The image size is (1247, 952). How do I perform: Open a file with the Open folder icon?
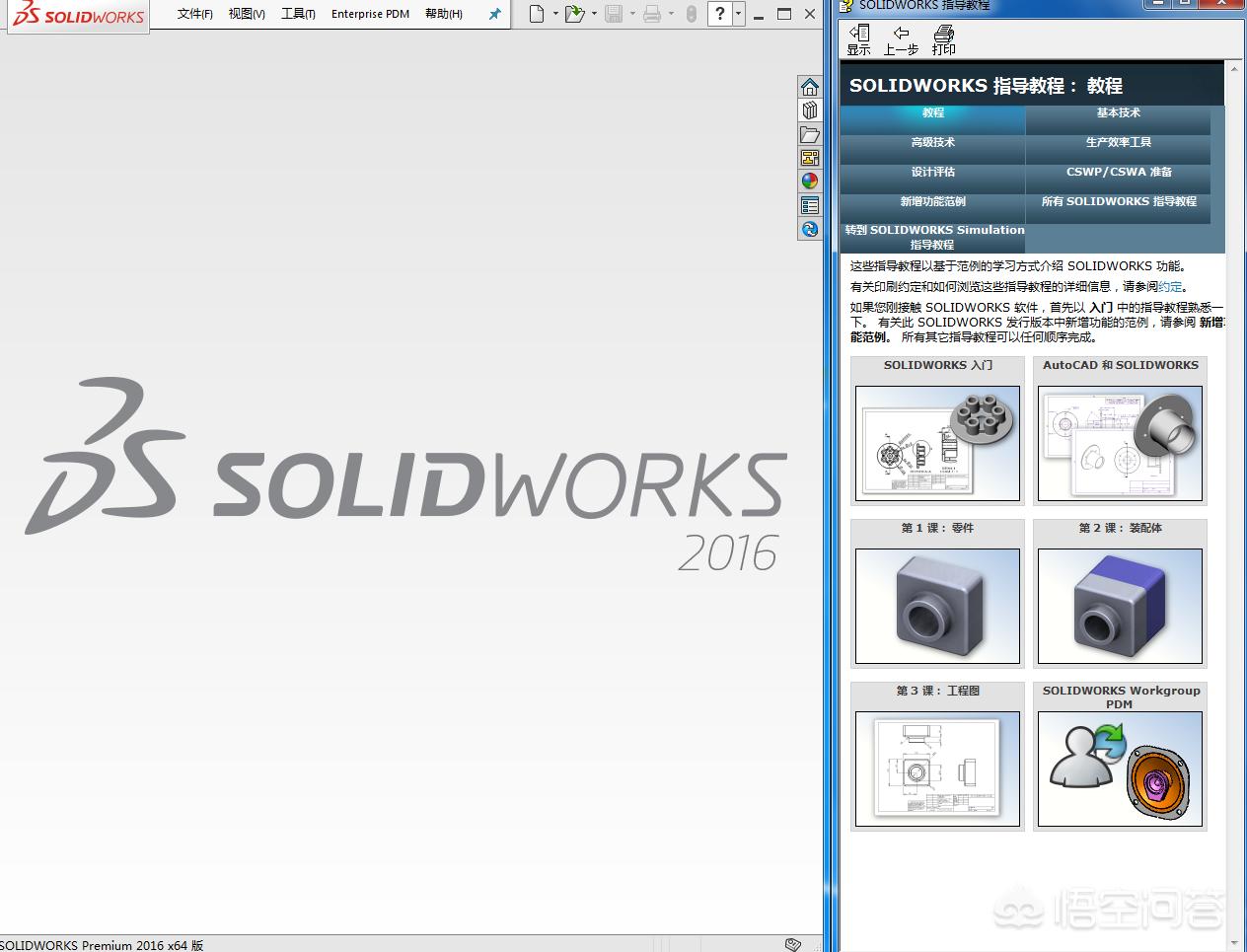click(575, 14)
